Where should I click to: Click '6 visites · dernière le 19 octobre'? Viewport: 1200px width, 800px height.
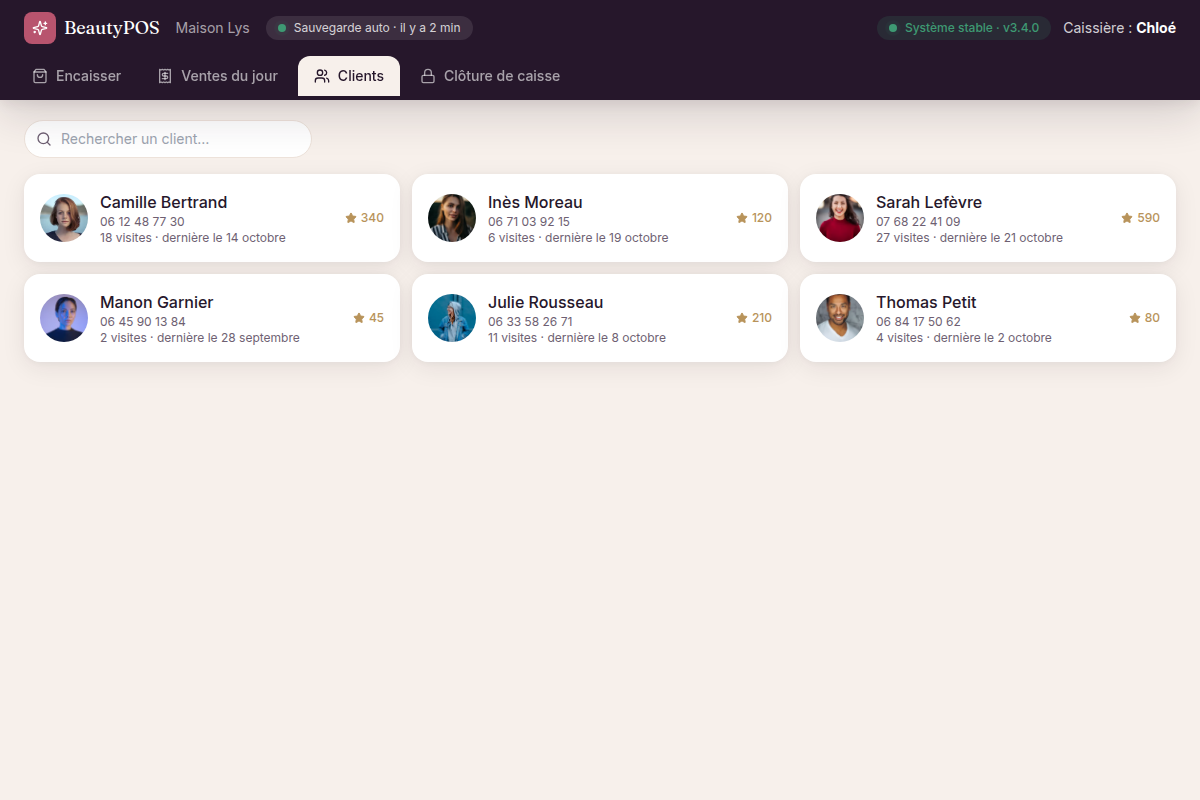pos(578,238)
